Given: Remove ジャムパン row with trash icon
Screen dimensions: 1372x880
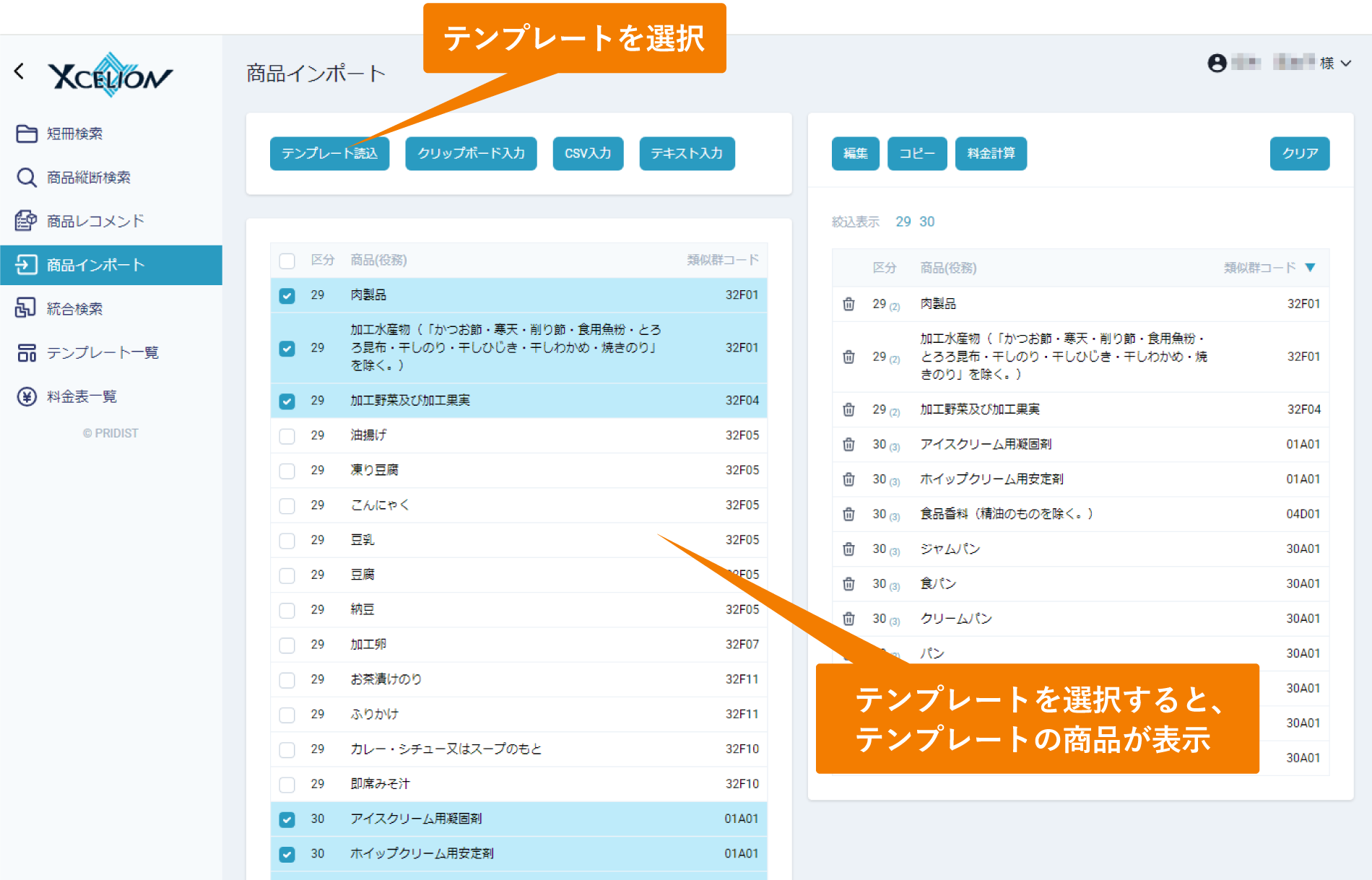Looking at the screenshot, I should 848,549.
